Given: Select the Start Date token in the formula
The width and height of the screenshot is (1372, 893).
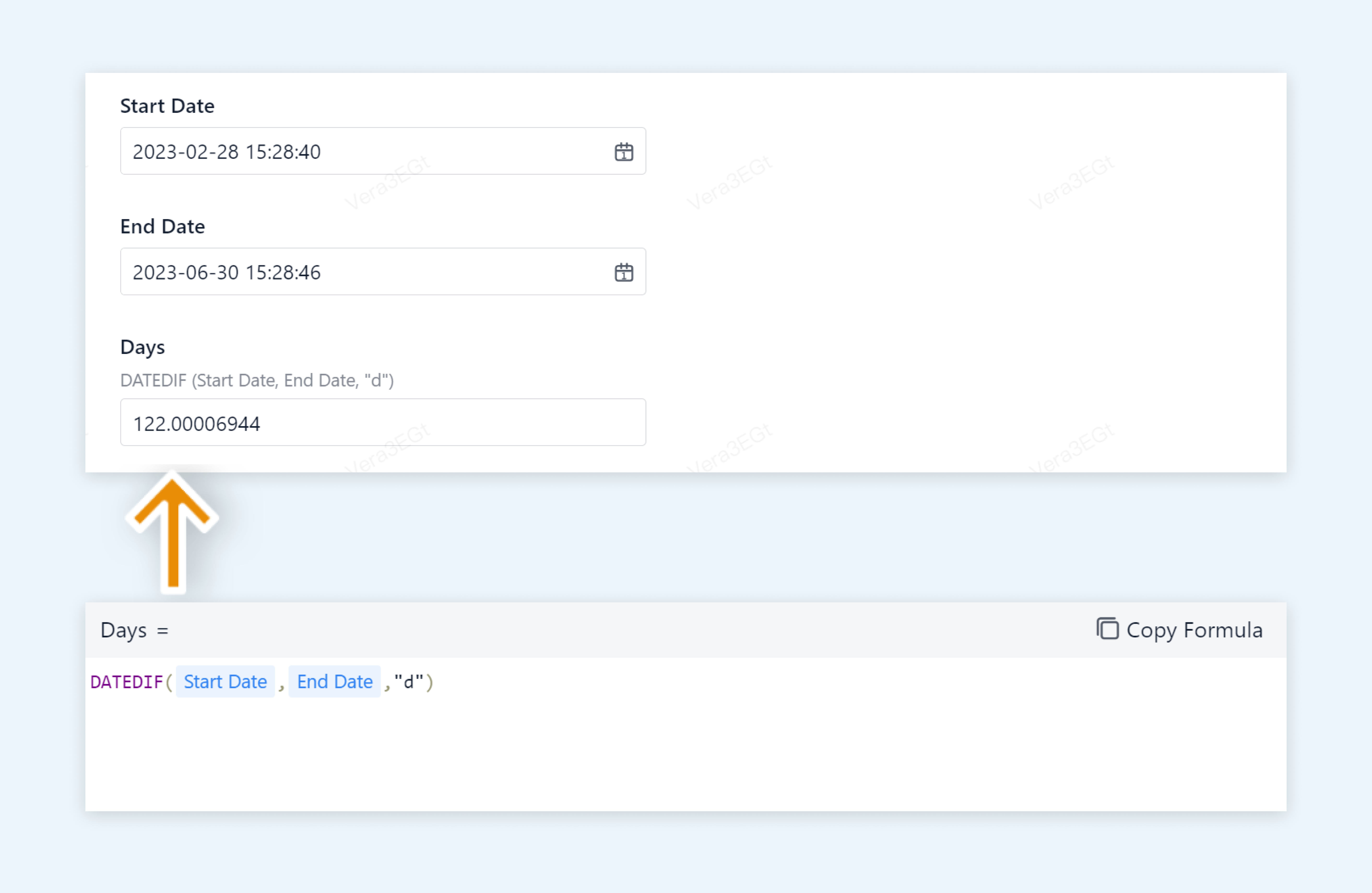Looking at the screenshot, I should 225,681.
